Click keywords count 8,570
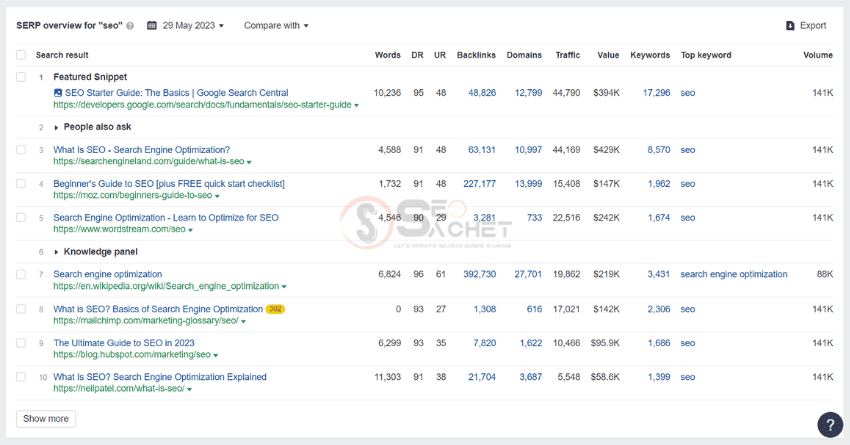850x445 pixels. [x=659, y=150]
